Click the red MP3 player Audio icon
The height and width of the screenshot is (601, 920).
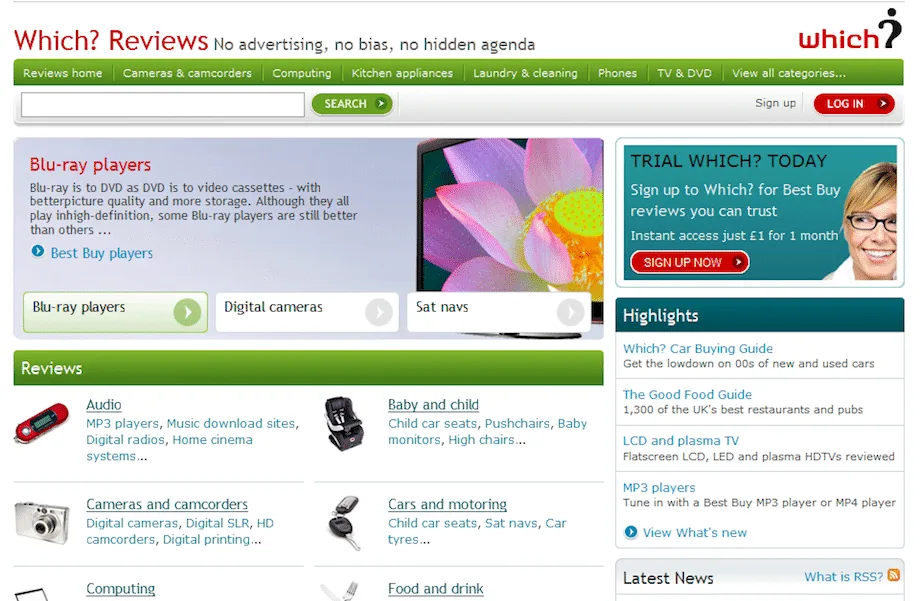(42, 423)
